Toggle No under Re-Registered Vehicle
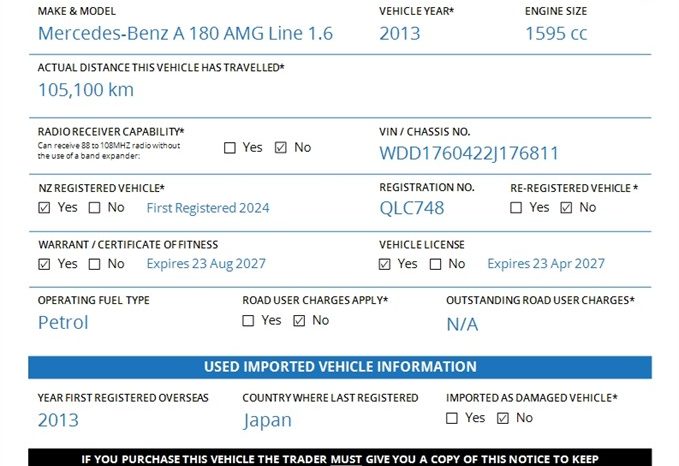This screenshot has width=679, height=466. [x=566, y=208]
